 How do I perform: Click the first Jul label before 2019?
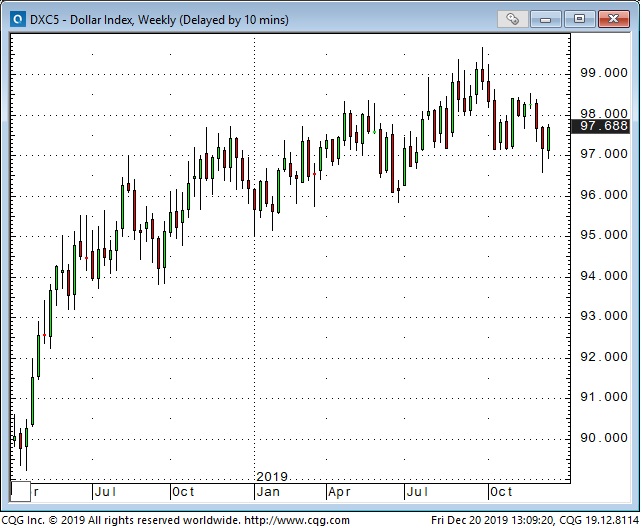105,492
